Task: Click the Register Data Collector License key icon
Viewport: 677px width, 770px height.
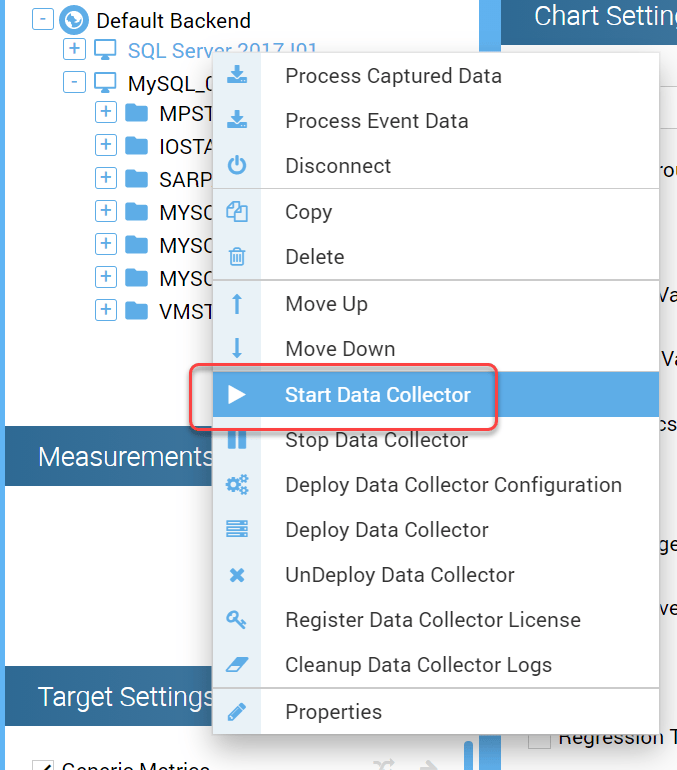Action: pyautogui.click(x=237, y=620)
